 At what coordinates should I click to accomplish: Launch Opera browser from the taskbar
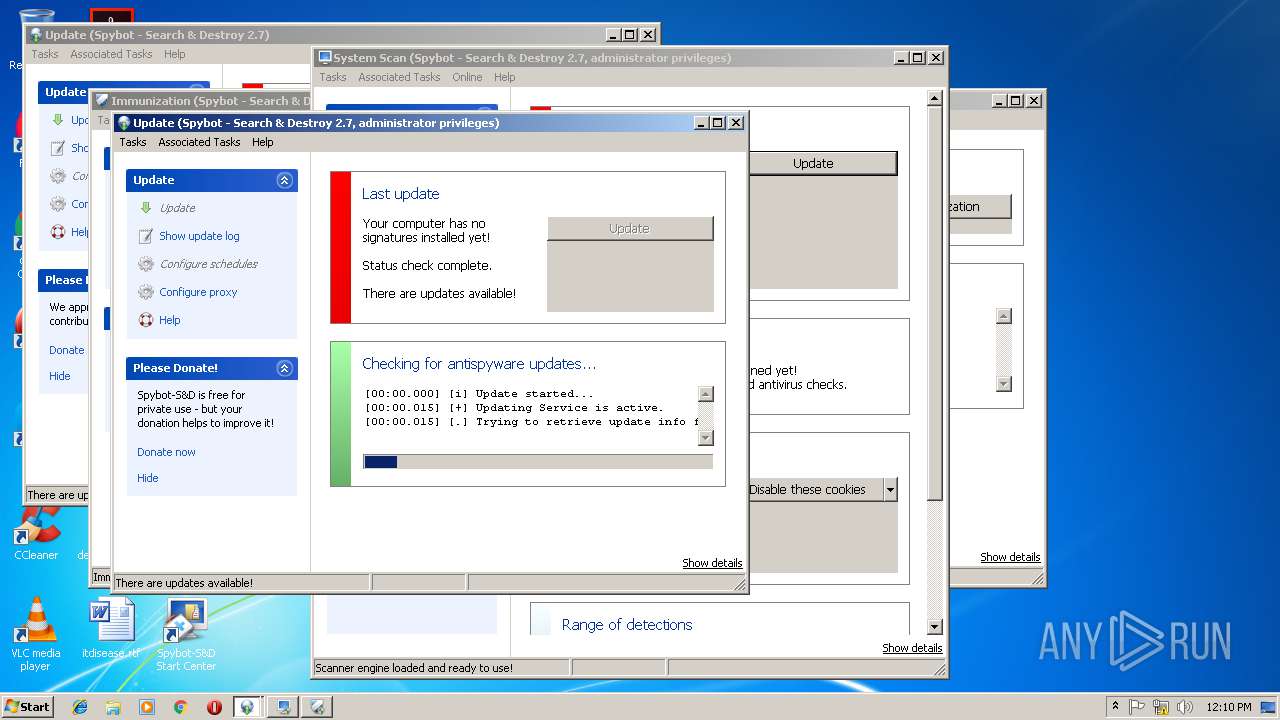214,707
